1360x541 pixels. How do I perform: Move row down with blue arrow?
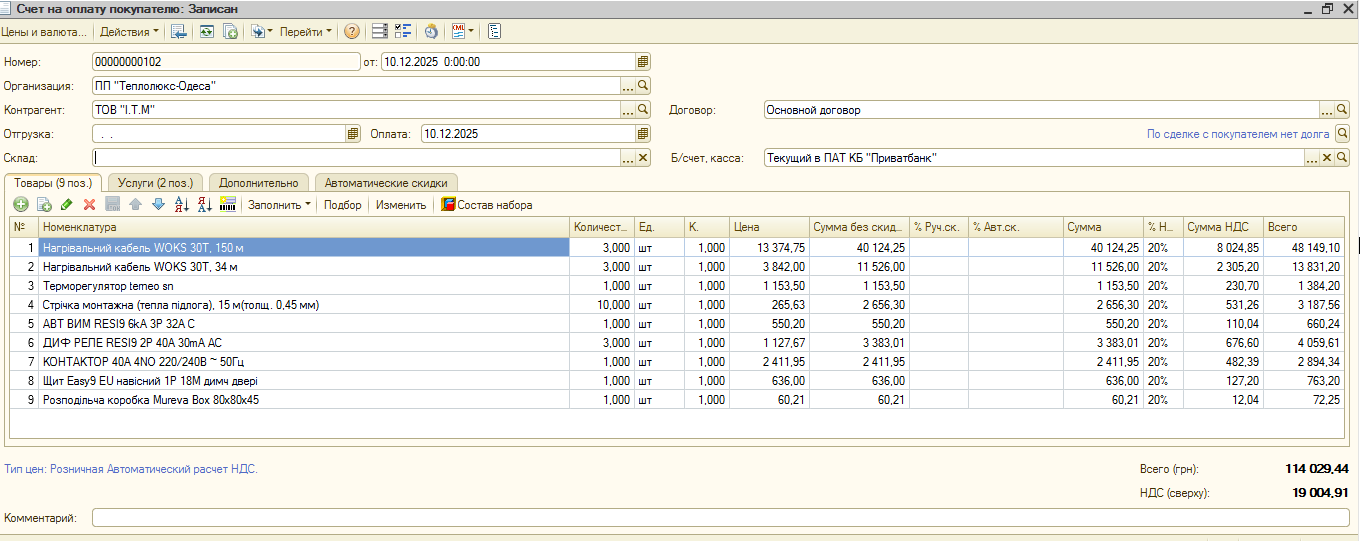[158, 205]
